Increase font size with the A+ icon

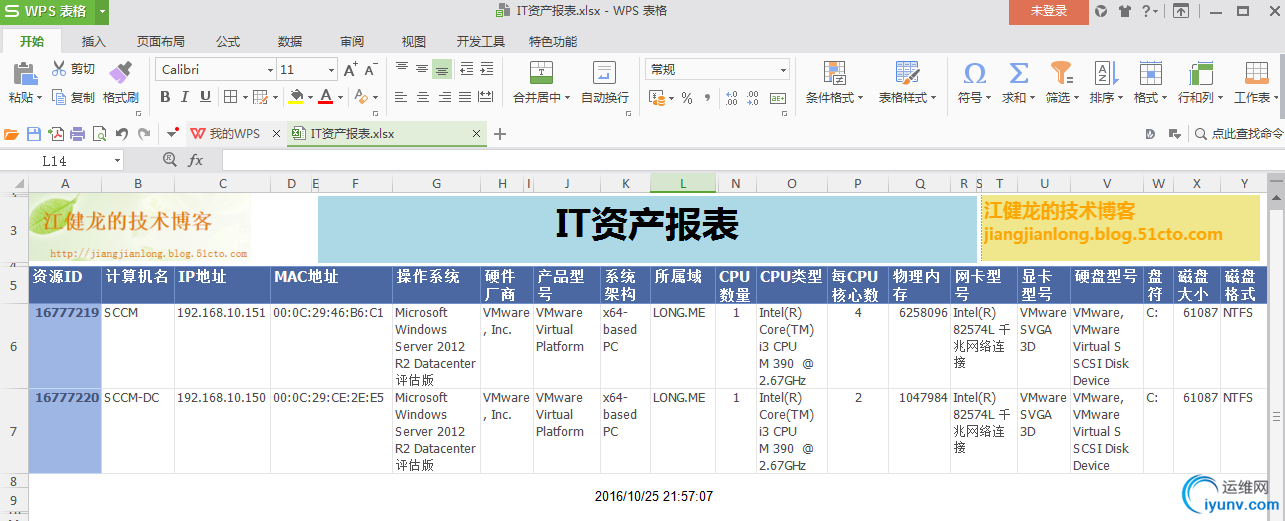[350, 69]
